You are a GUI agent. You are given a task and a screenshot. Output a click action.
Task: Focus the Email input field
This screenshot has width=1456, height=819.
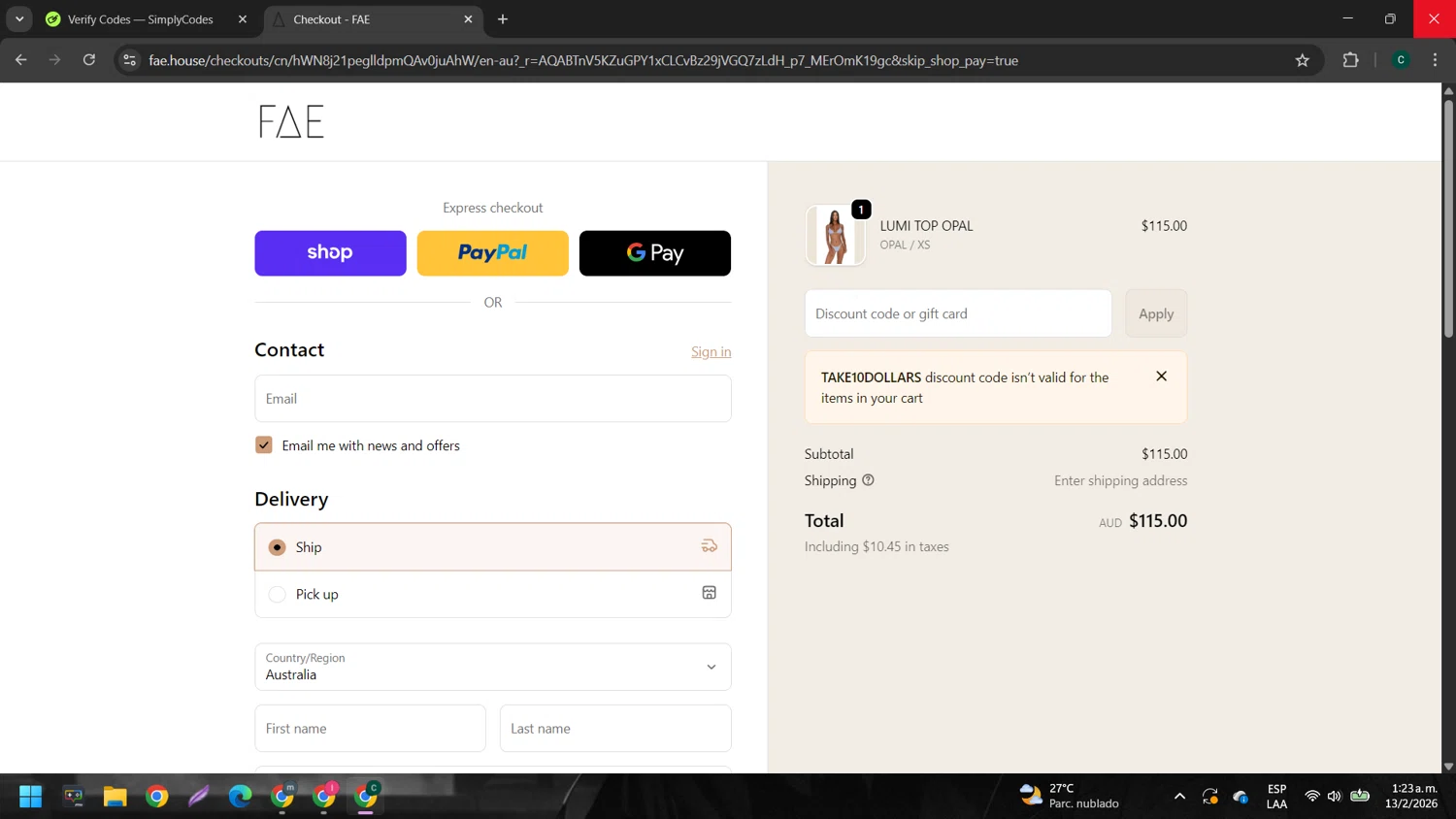pos(492,399)
